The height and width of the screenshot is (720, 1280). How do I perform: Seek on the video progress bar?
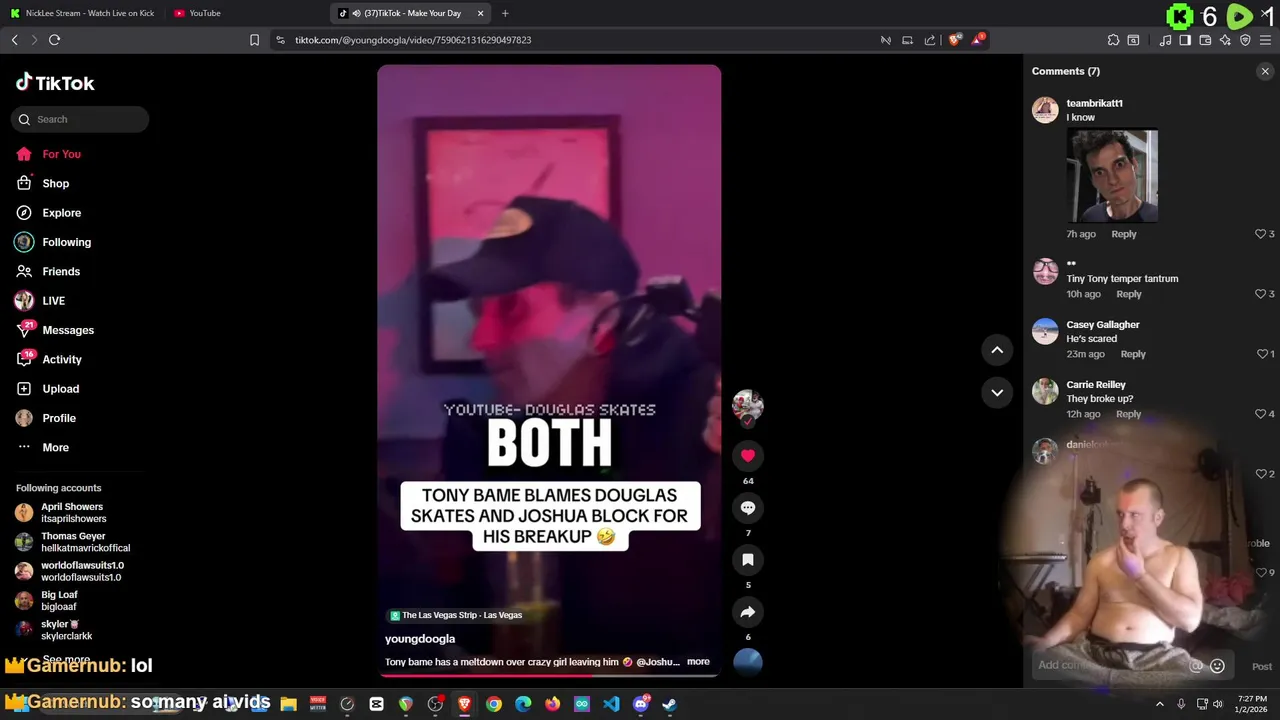549,675
